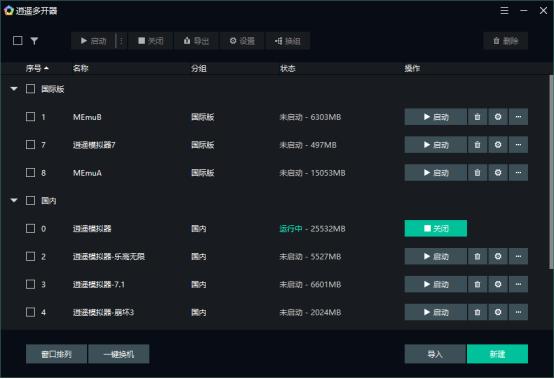Open the hamburger menu in title bar
The height and width of the screenshot is (379, 554).
click(505, 11)
